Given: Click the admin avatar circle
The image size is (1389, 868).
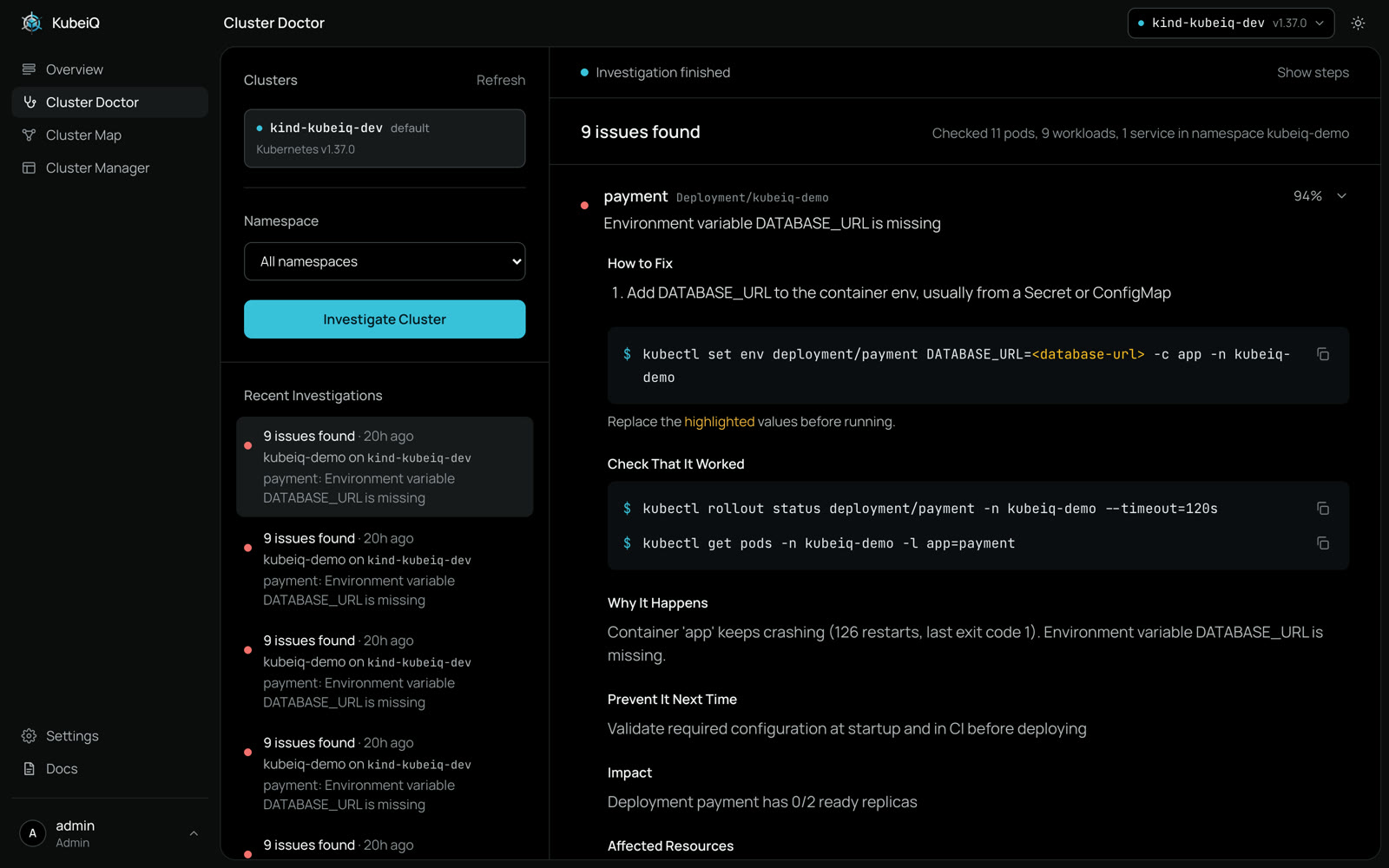Looking at the screenshot, I should 33,833.
